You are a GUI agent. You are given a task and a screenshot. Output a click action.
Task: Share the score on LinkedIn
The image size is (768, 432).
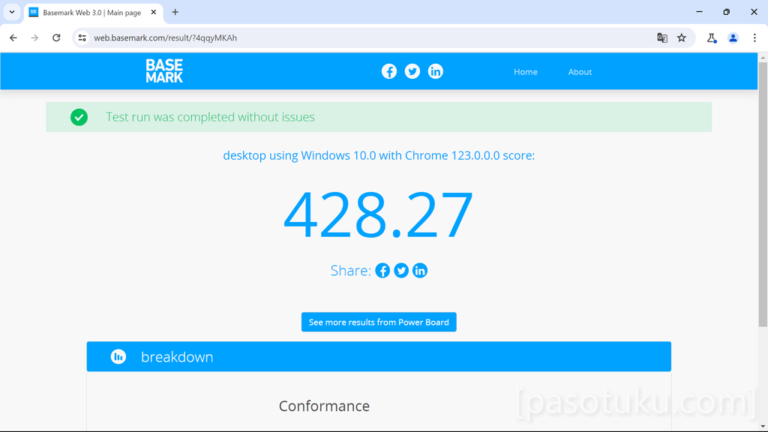pyautogui.click(x=420, y=271)
